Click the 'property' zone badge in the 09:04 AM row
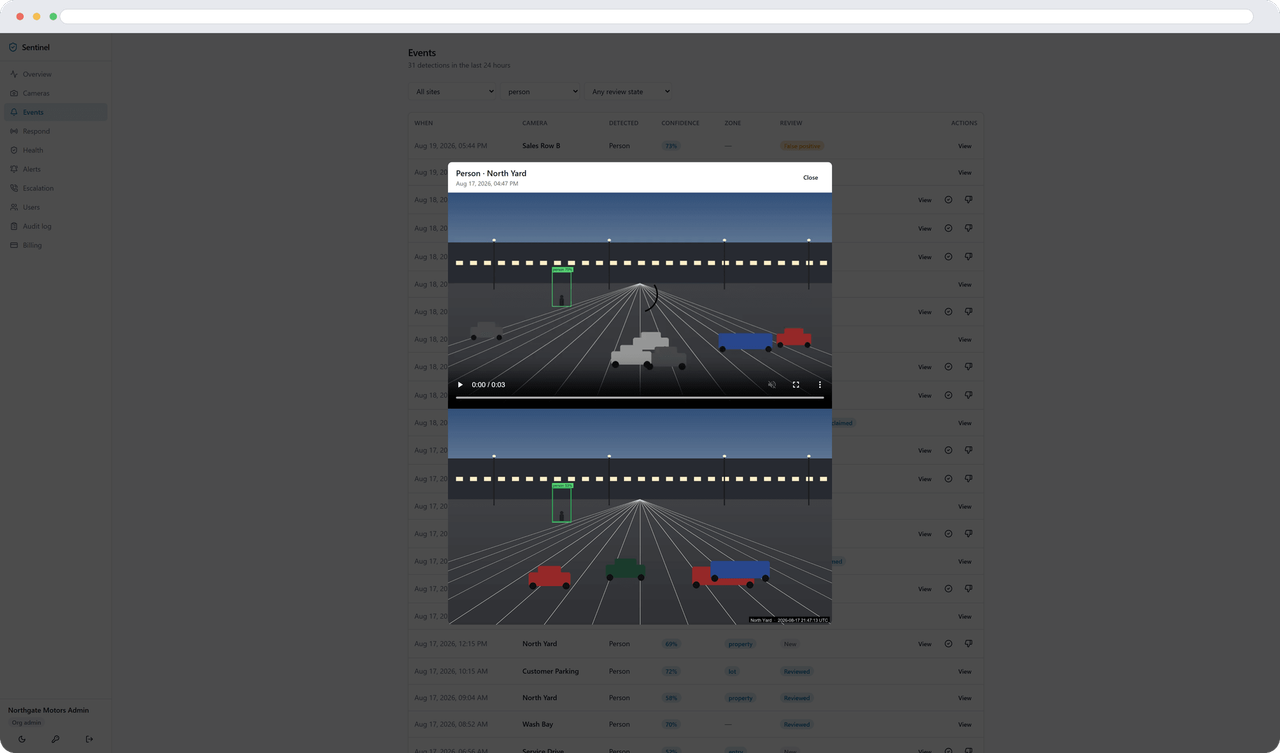This screenshot has height=753, width=1280. point(740,698)
